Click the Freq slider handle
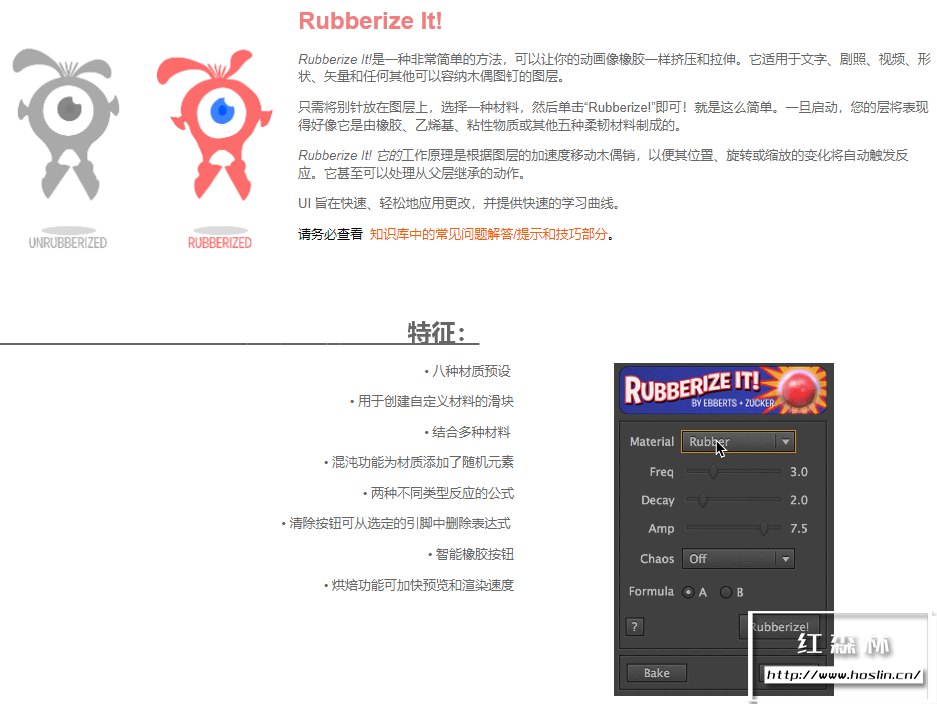Image resolution: width=937 pixels, height=704 pixels. coord(714,472)
